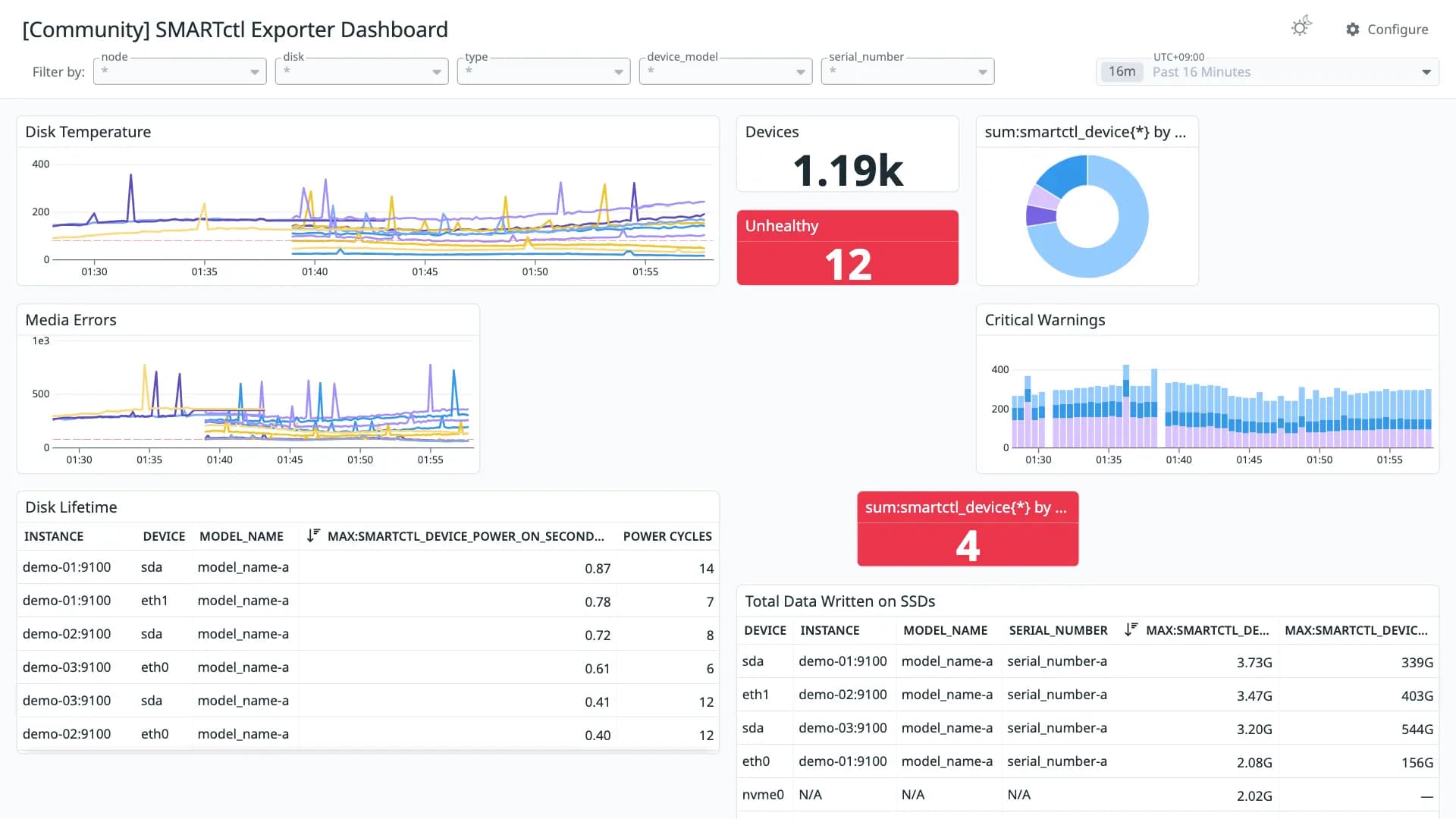Click the 2.02G value for nvme0
1456x819 pixels.
(1254, 796)
